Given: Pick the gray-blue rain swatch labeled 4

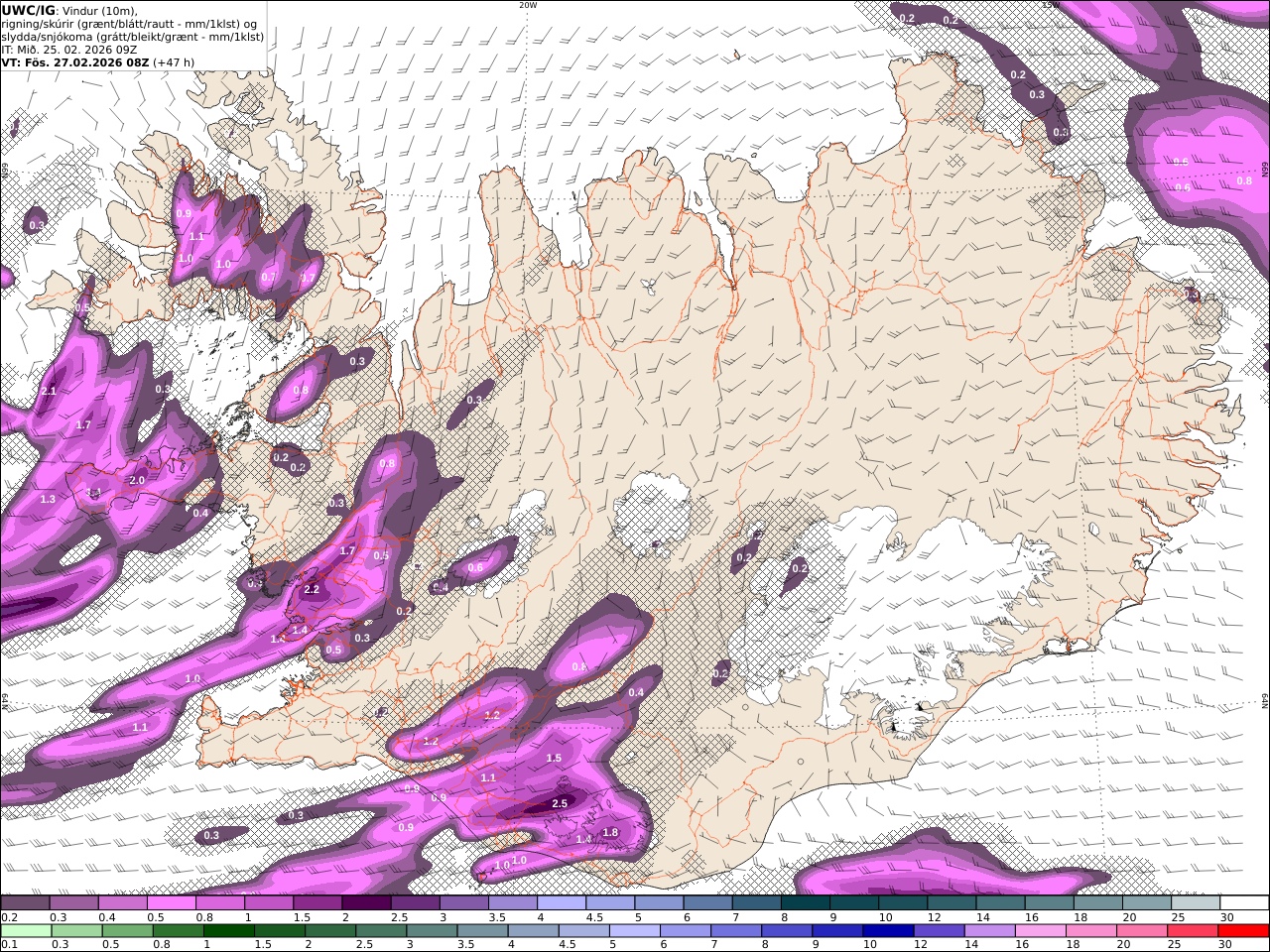Looking at the screenshot, I should (x=533, y=931).
